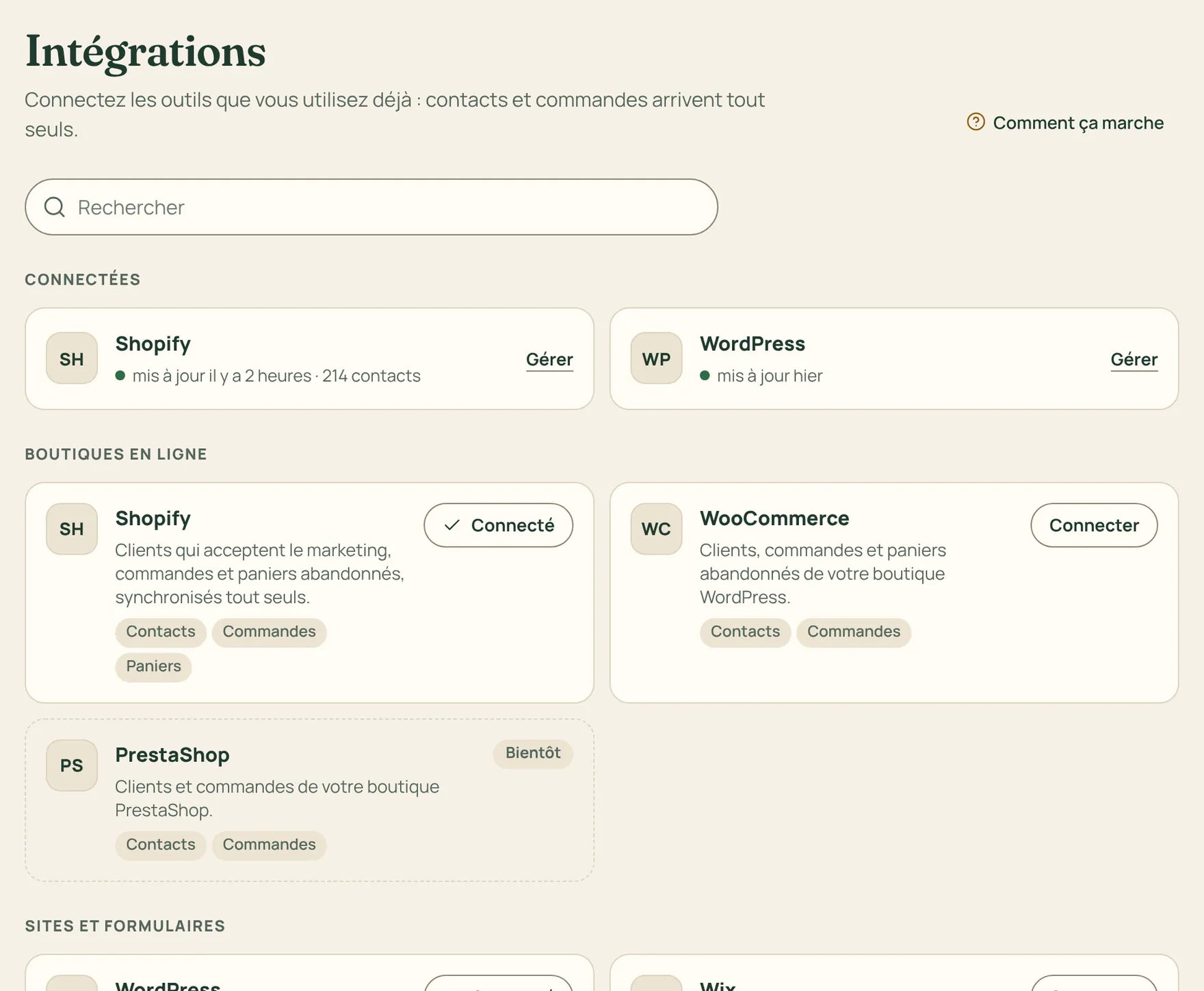
Task: Click the SH logo in the connected Shopify card
Action: [72, 358]
